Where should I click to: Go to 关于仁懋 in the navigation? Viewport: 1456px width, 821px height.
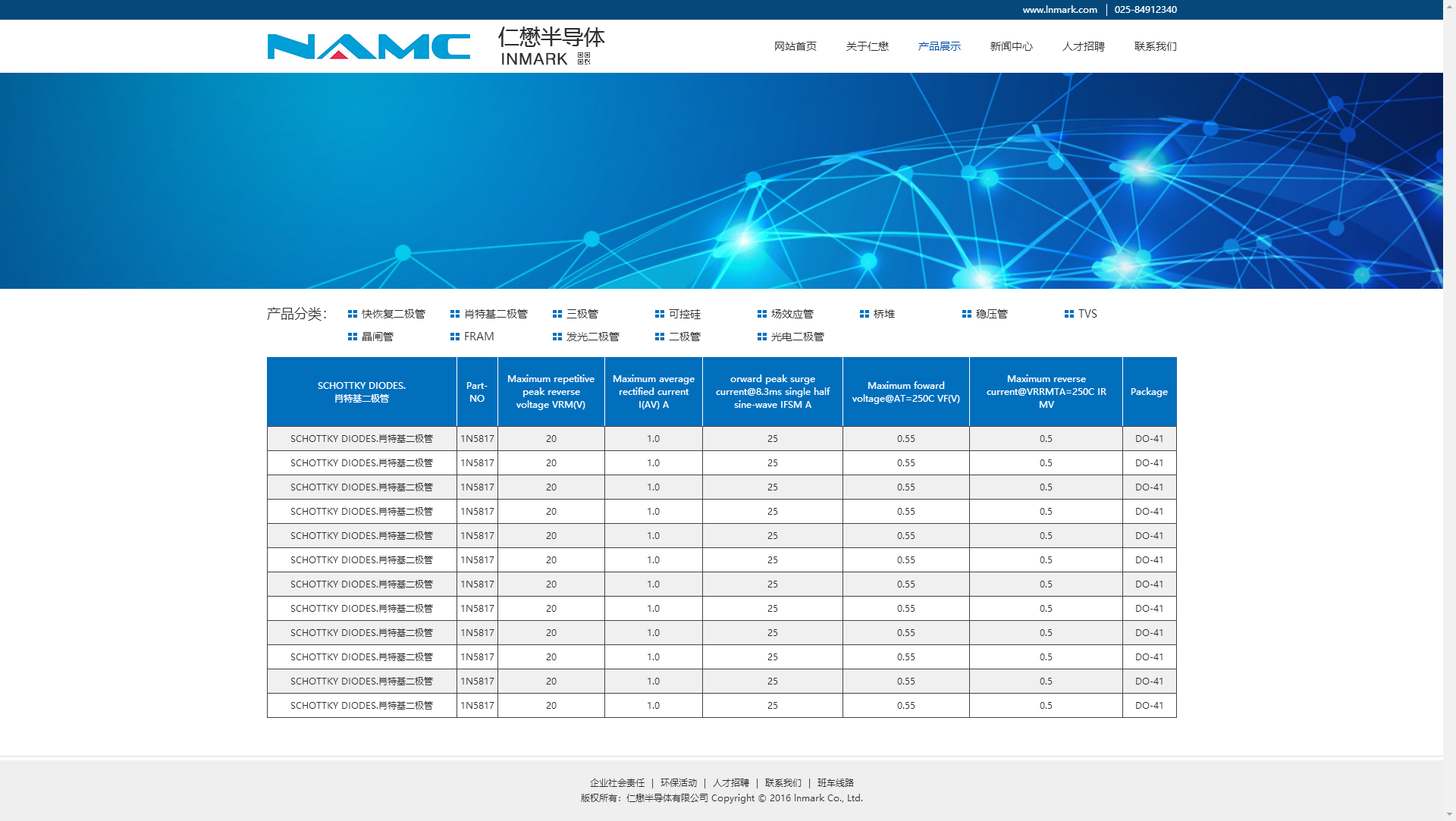coord(867,46)
